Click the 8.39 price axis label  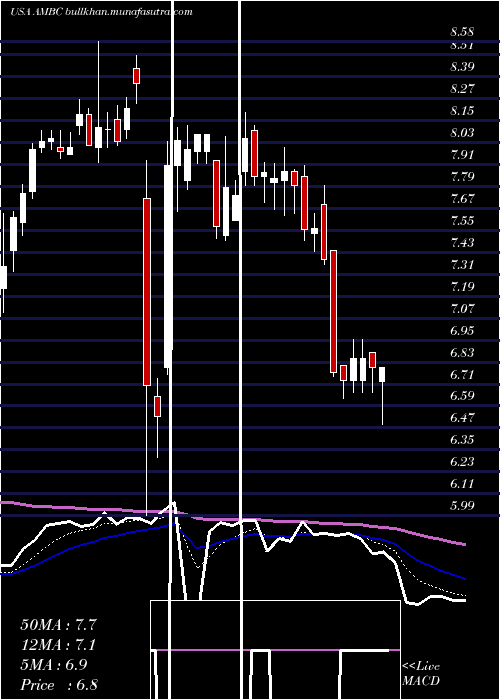(x=462, y=67)
